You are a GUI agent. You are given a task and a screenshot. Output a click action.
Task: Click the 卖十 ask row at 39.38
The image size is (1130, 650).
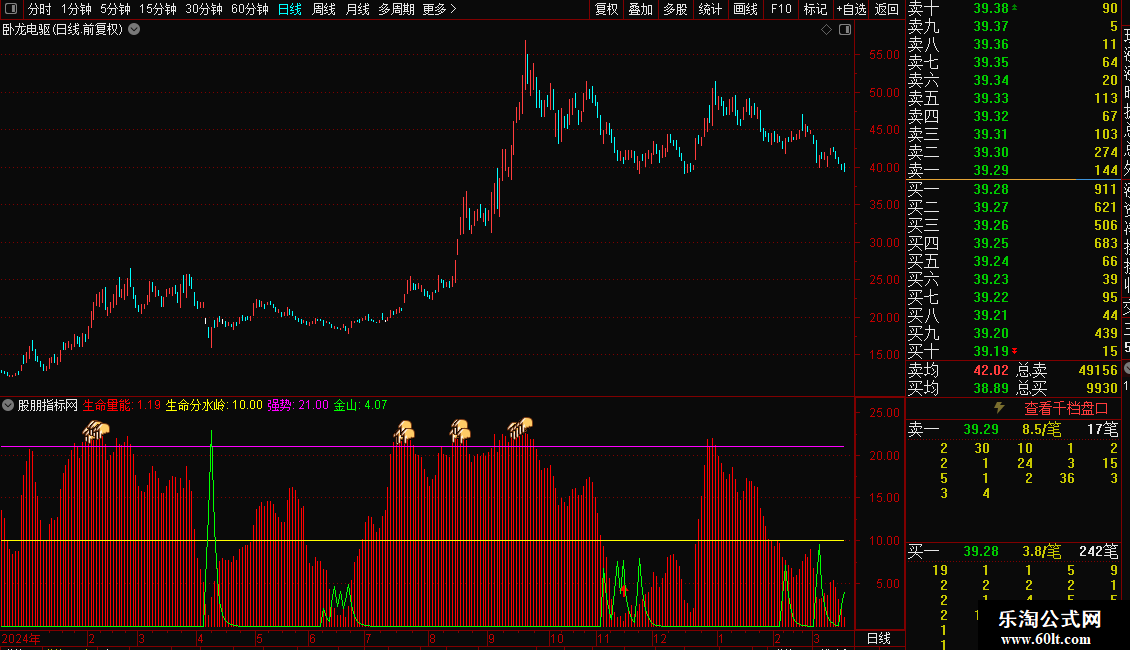pyautogui.click(x=1013, y=8)
